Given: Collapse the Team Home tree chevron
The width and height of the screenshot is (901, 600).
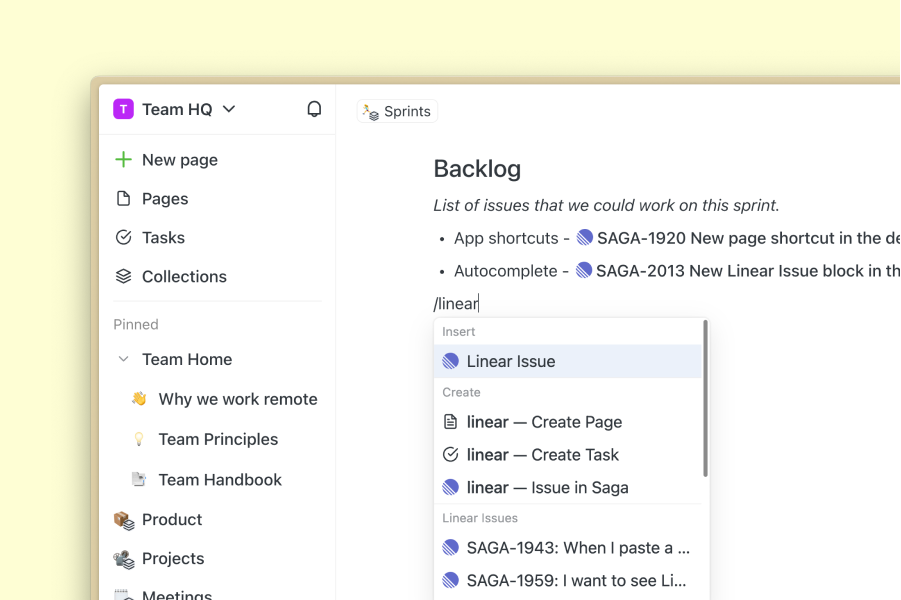Looking at the screenshot, I should pos(123,360).
